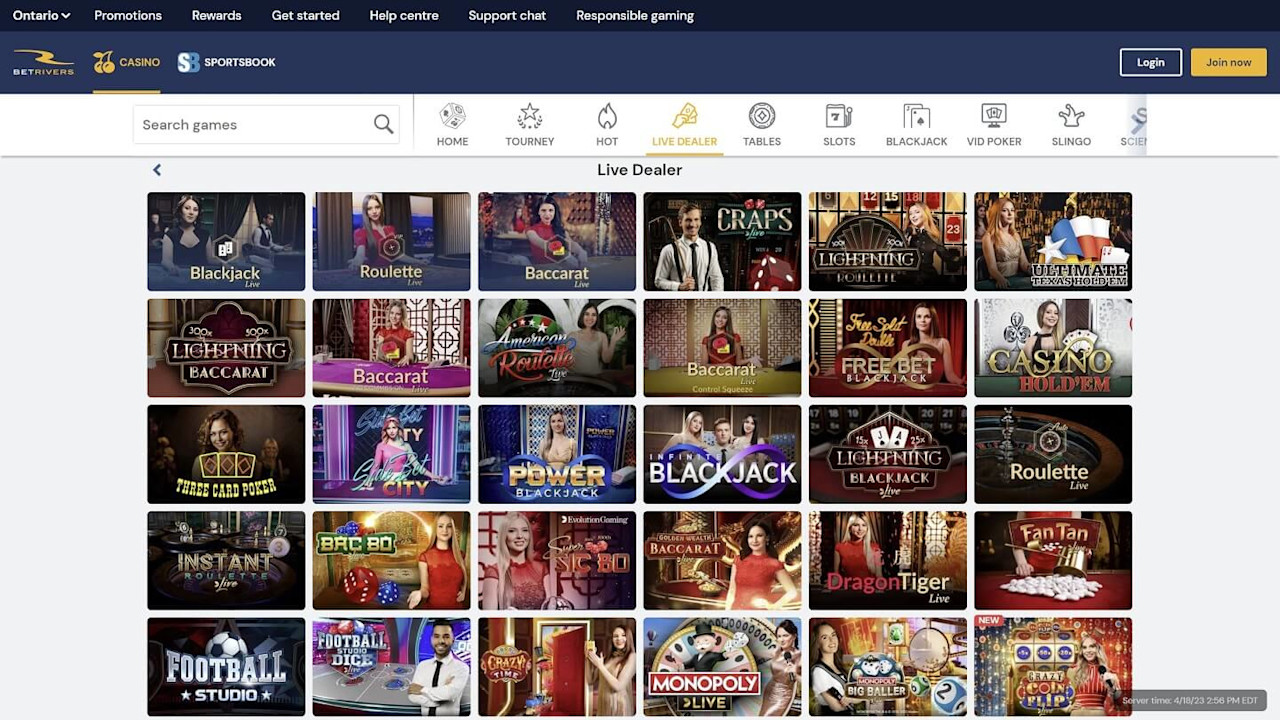
Task: Open the Promotions menu item
Action: pos(128,15)
